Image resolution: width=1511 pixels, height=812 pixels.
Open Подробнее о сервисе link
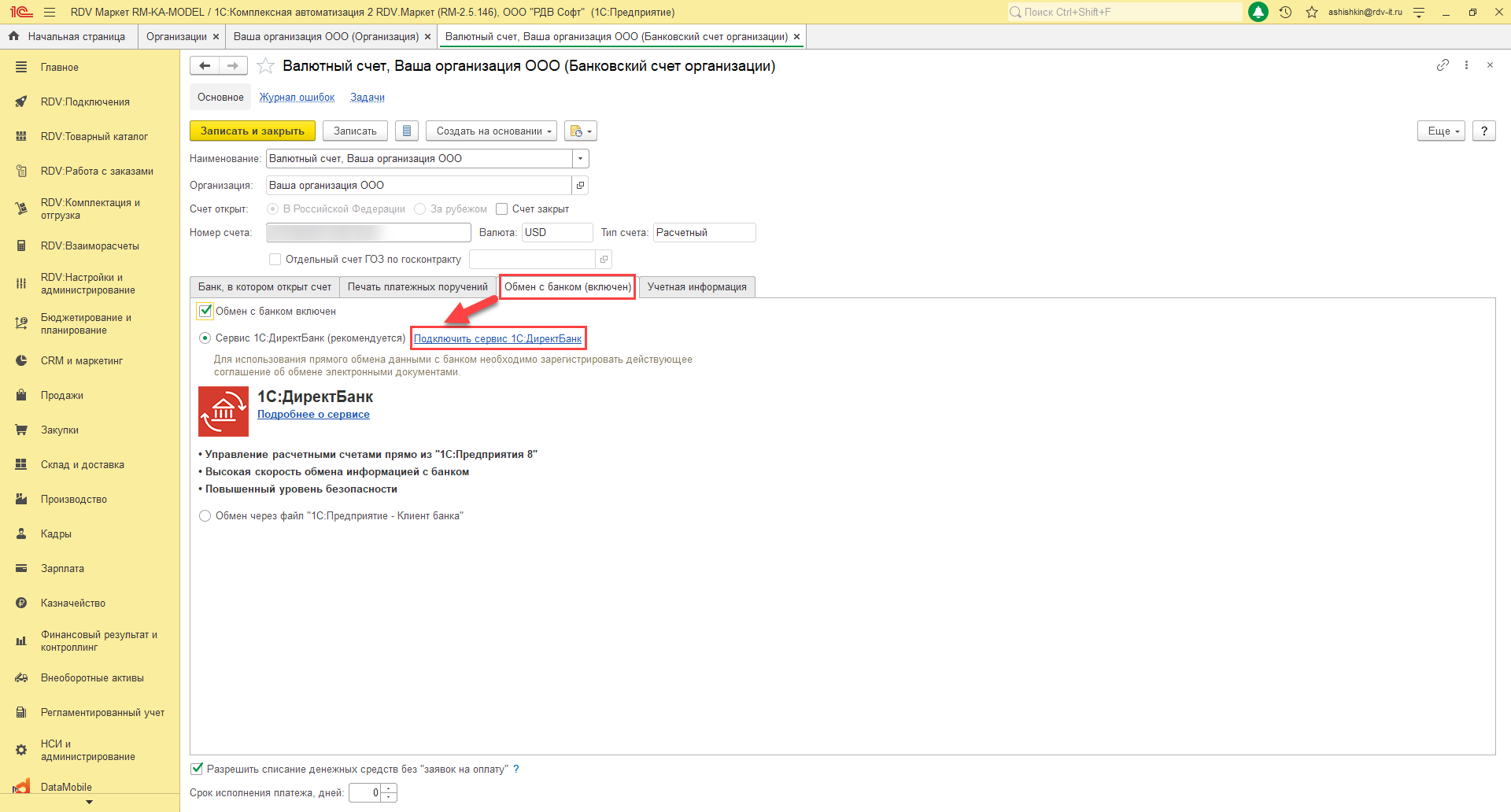[x=313, y=415]
